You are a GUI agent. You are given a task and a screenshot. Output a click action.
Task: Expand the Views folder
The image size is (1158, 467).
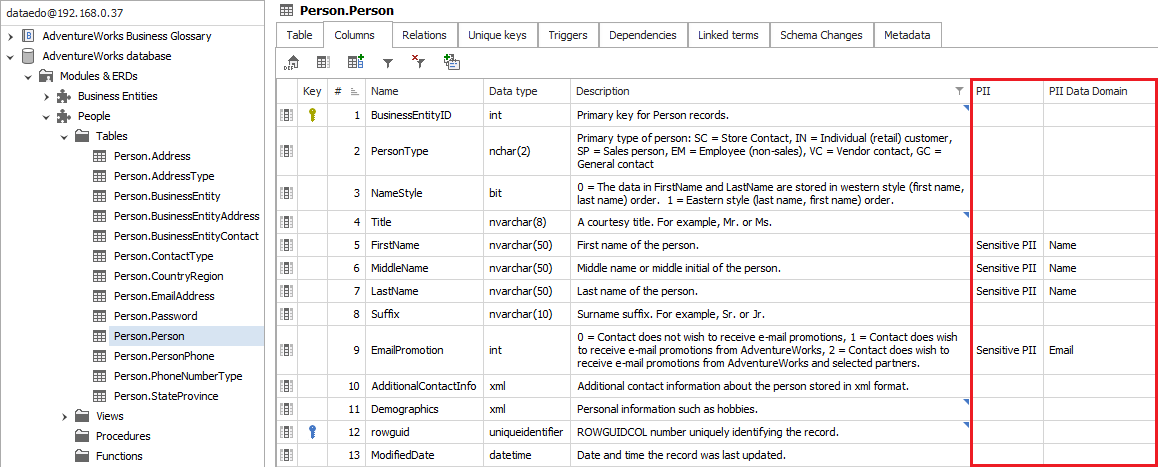(x=64, y=416)
